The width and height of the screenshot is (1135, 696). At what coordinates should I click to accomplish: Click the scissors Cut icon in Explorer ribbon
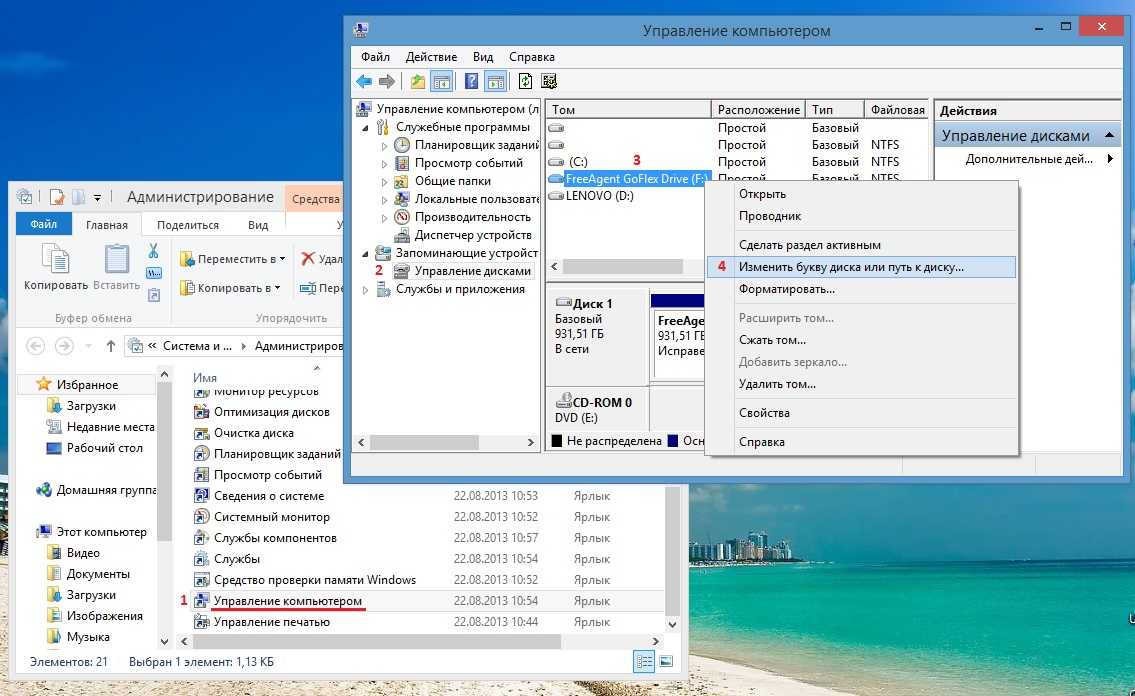pyautogui.click(x=154, y=251)
